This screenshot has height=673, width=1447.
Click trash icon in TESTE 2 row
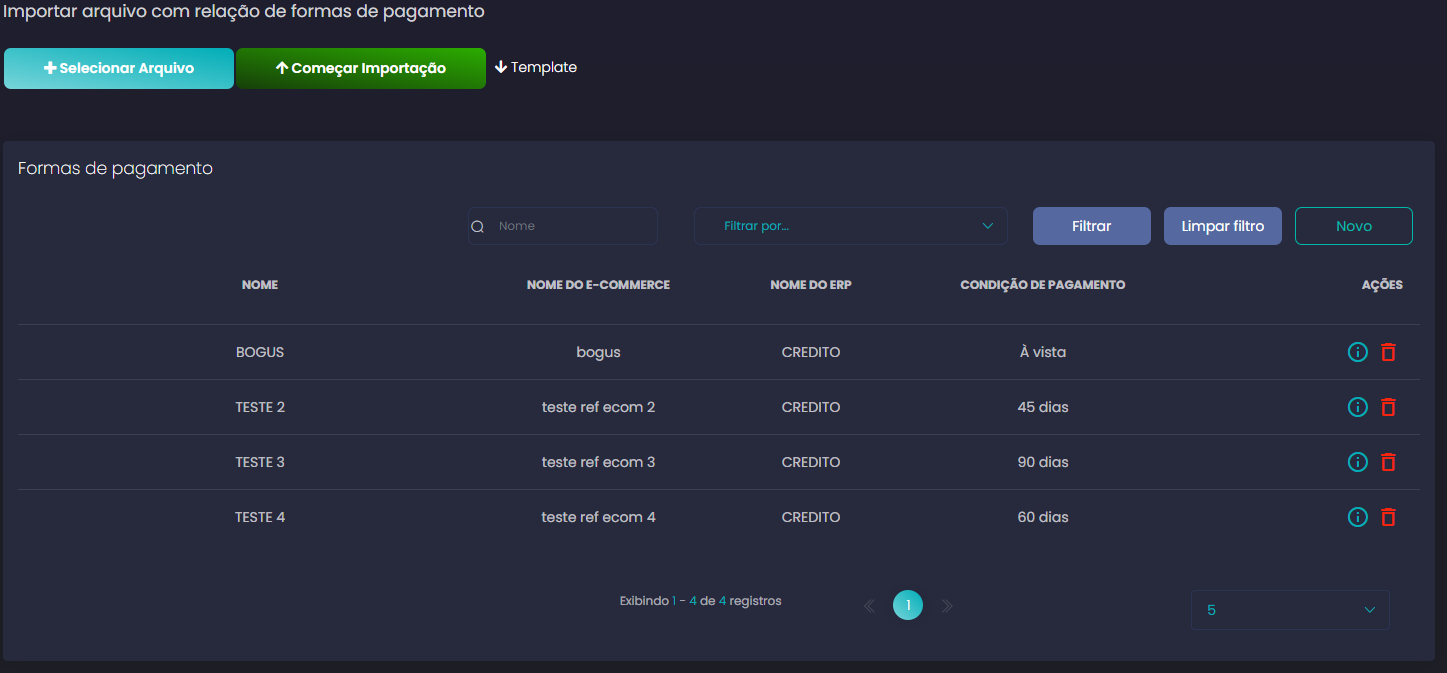[x=1388, y=407]
